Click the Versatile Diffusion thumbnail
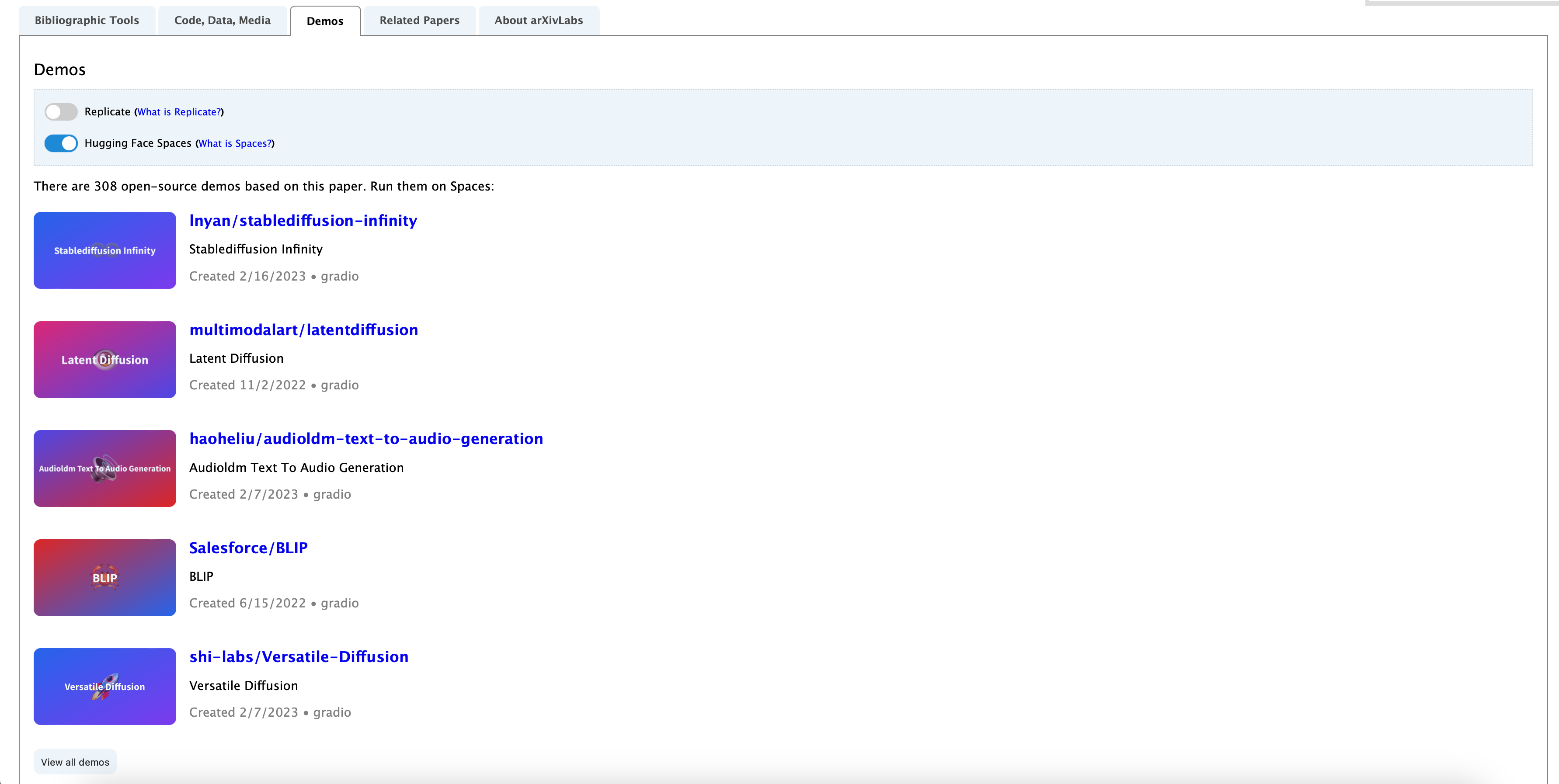 point(104,687)
